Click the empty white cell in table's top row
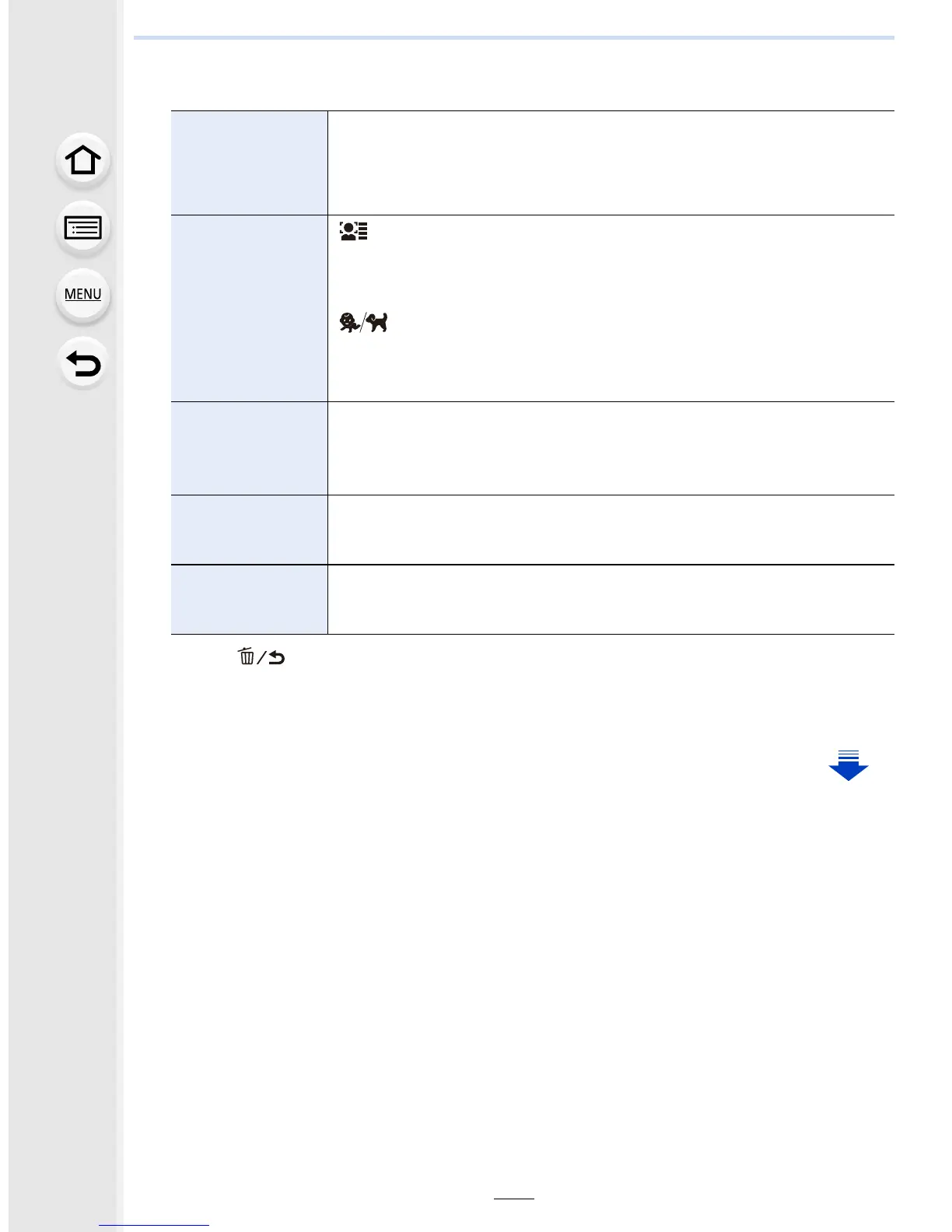Viewport: 952px width, 1232px height. [611, 163]
